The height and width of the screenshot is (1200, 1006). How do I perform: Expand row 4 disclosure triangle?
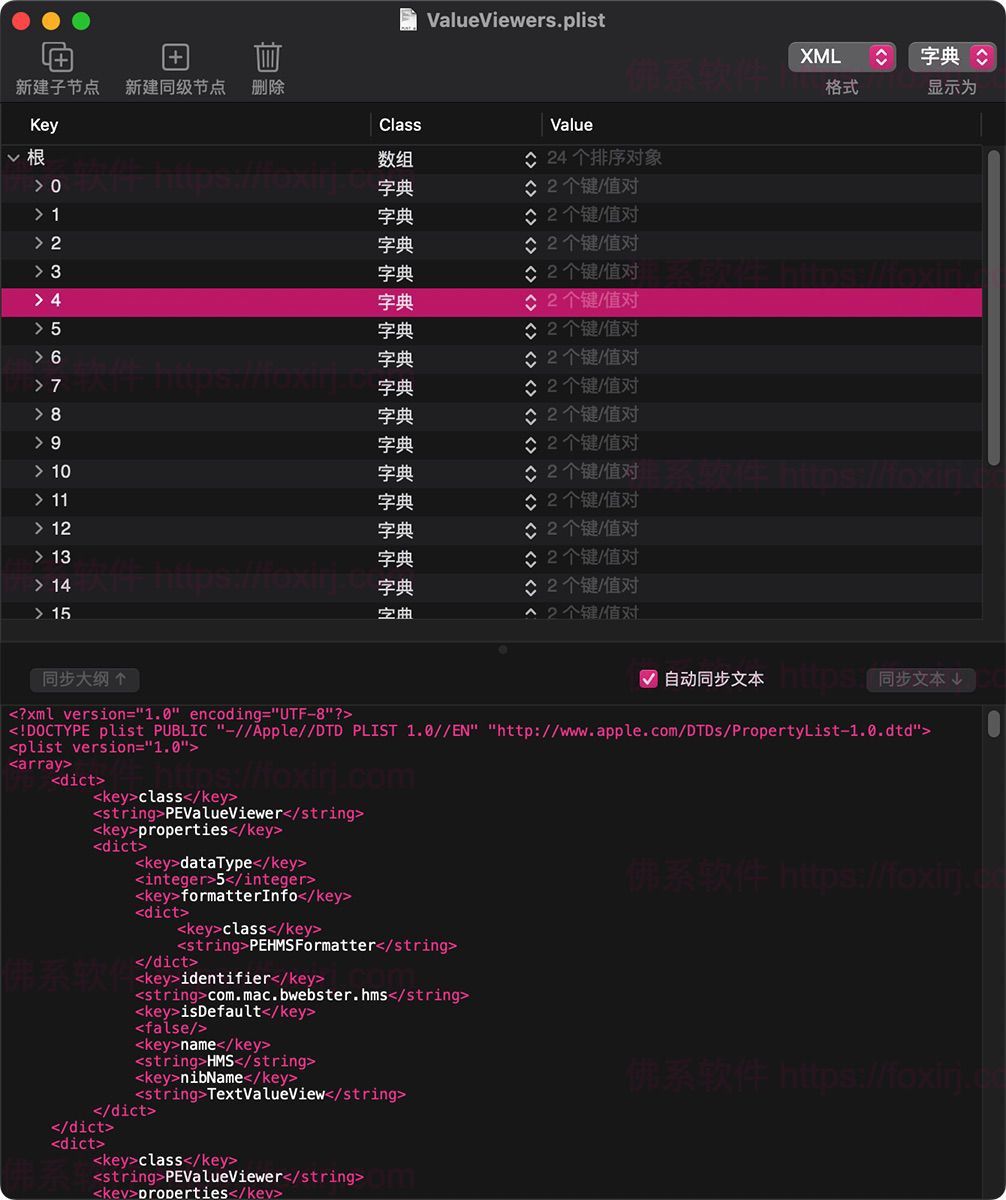point(38,300)
